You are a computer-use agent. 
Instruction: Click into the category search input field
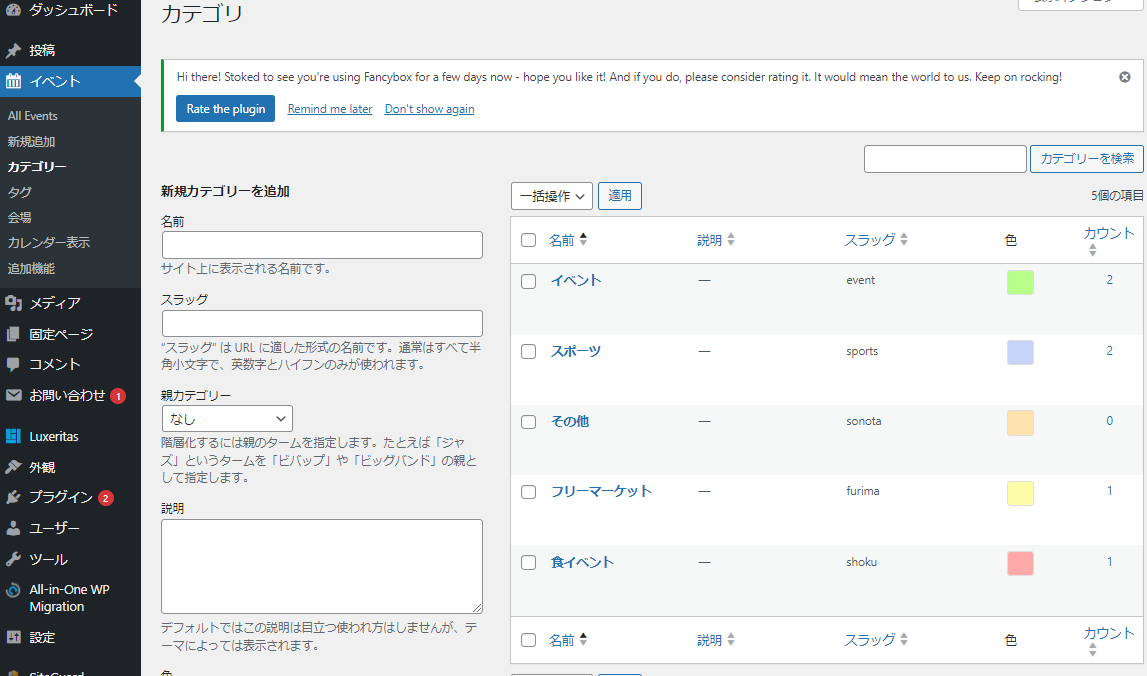[945, 159]
